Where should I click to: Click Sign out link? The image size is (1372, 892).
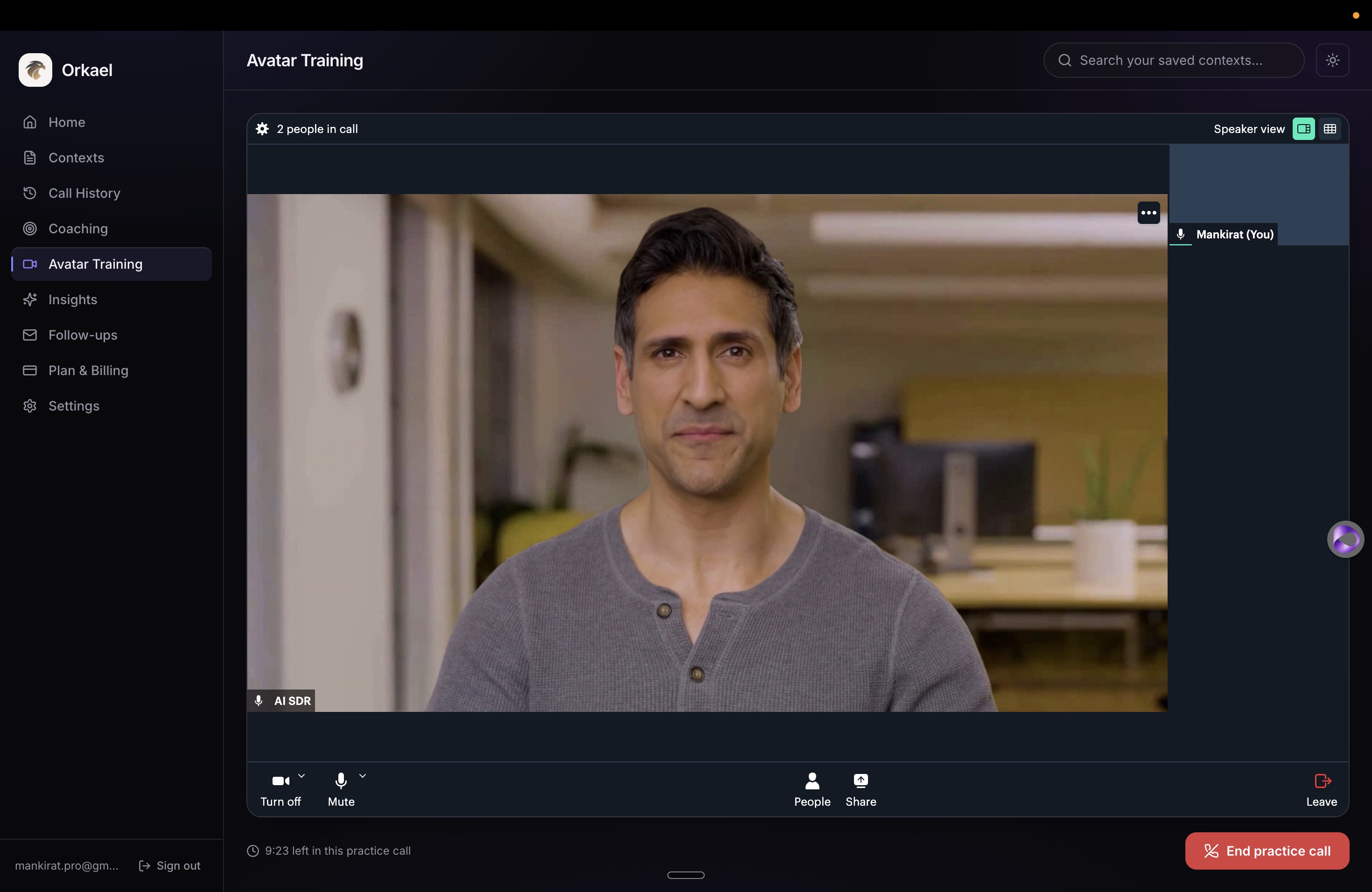click(169, 865)
